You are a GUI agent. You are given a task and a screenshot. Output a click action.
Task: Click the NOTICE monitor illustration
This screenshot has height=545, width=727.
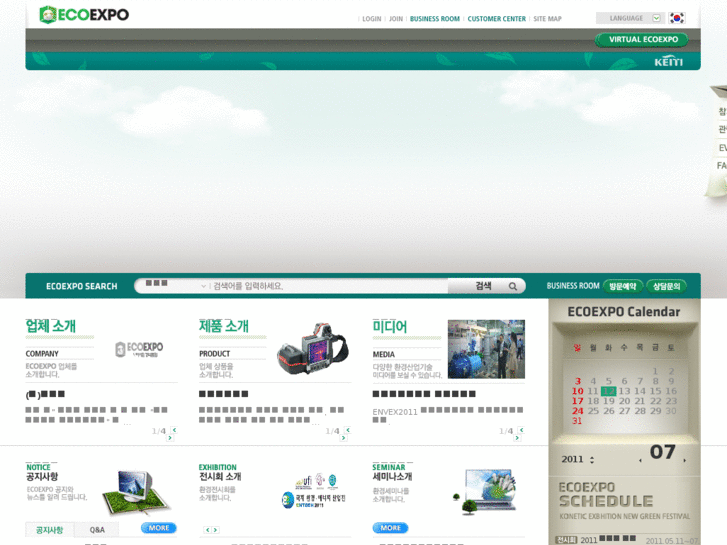coord(135,493)
